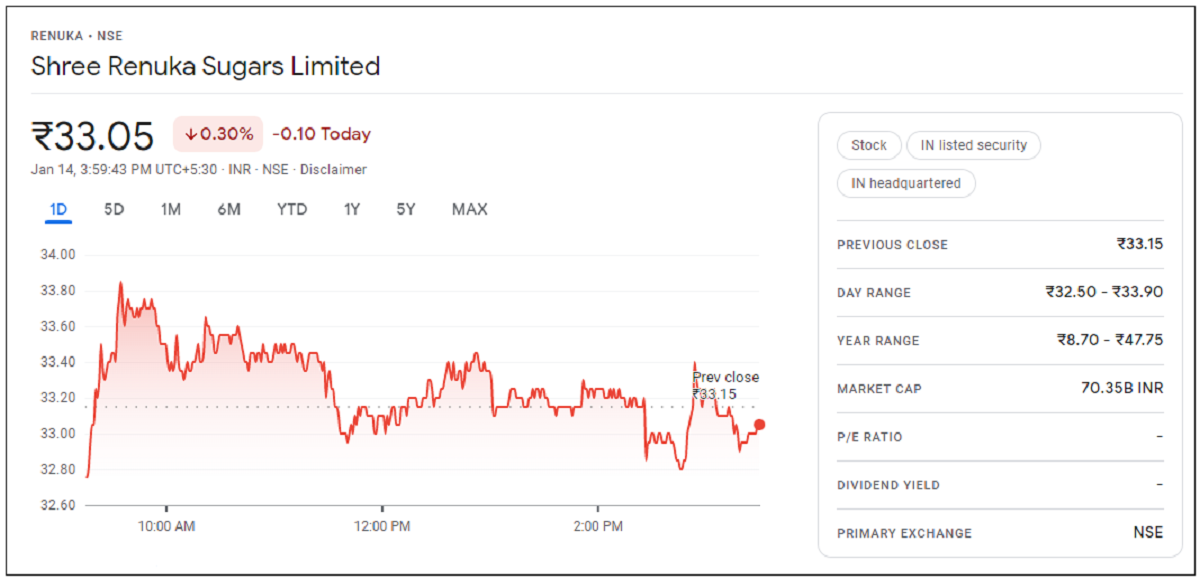The height and width of the screenshot is (580, 1200).
Task: Click the 2:00 PM axis label
Action: pyautogui.click(x=598, y=526)
